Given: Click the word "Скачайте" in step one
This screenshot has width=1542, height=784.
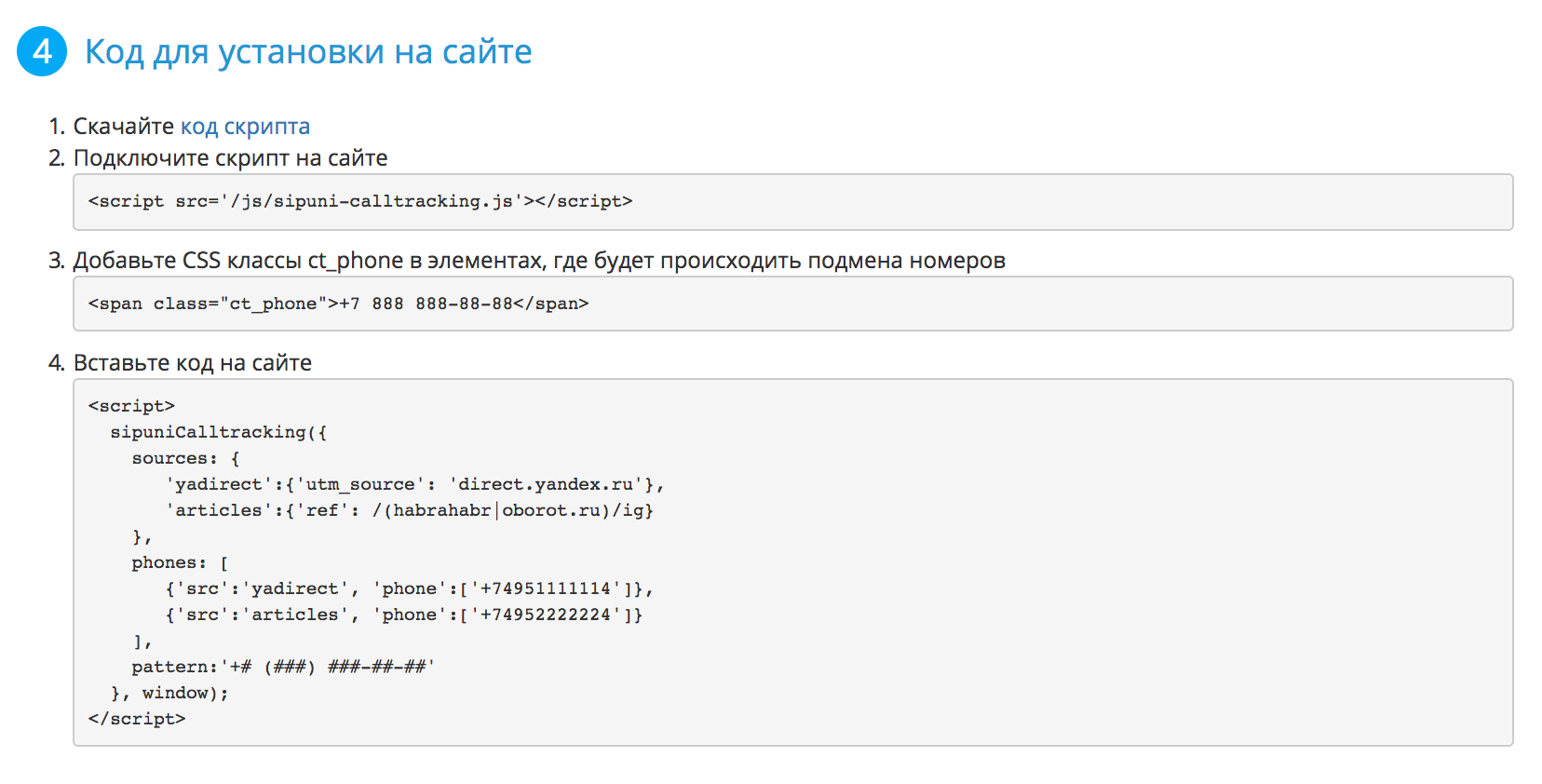Looking at the screenshot, I should point(124,127).
